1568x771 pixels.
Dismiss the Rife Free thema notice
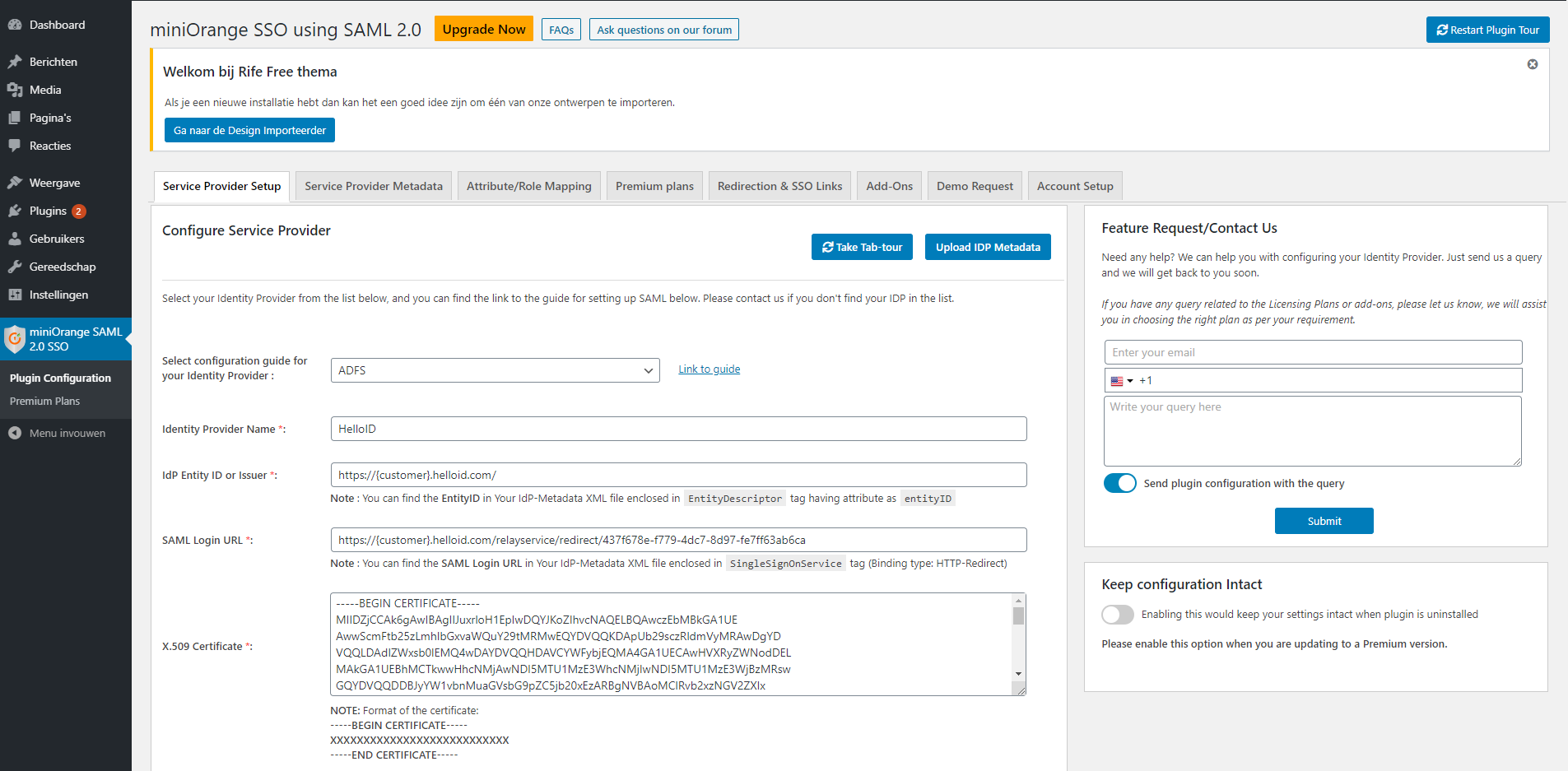(x=1533, y=64)
